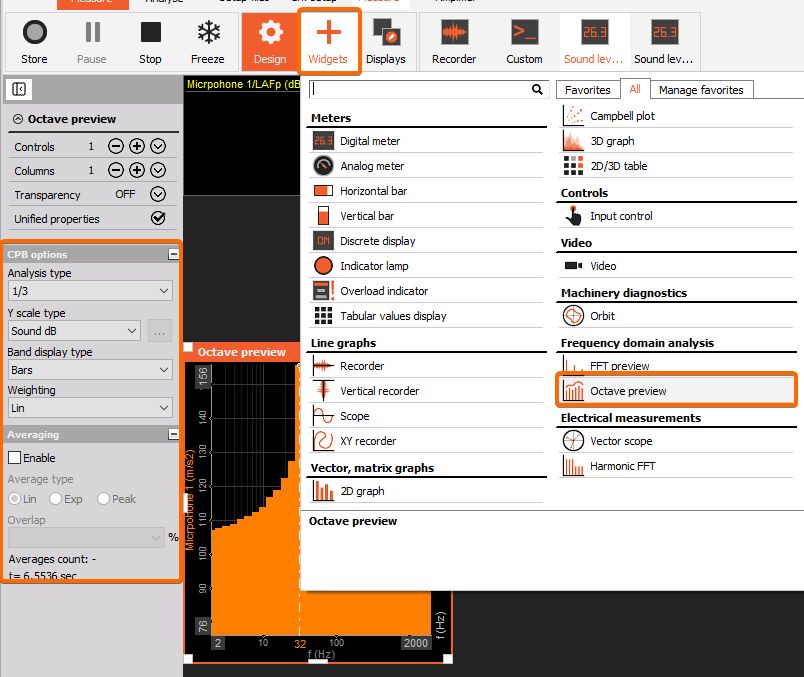Select the Lin average type
The width and height of the screenshot is (804, 677).
tap(14, 499)
